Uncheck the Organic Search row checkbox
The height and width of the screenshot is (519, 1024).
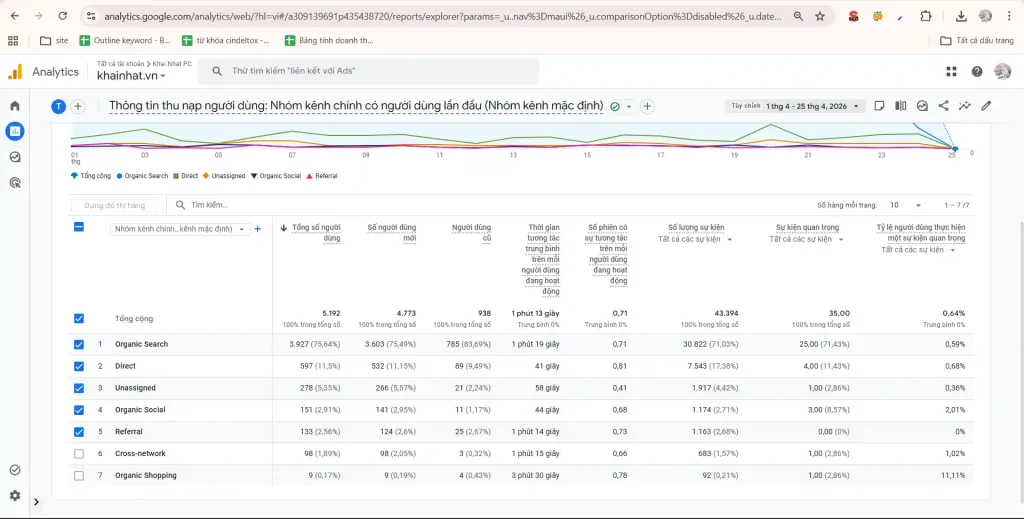pos(79,344)
